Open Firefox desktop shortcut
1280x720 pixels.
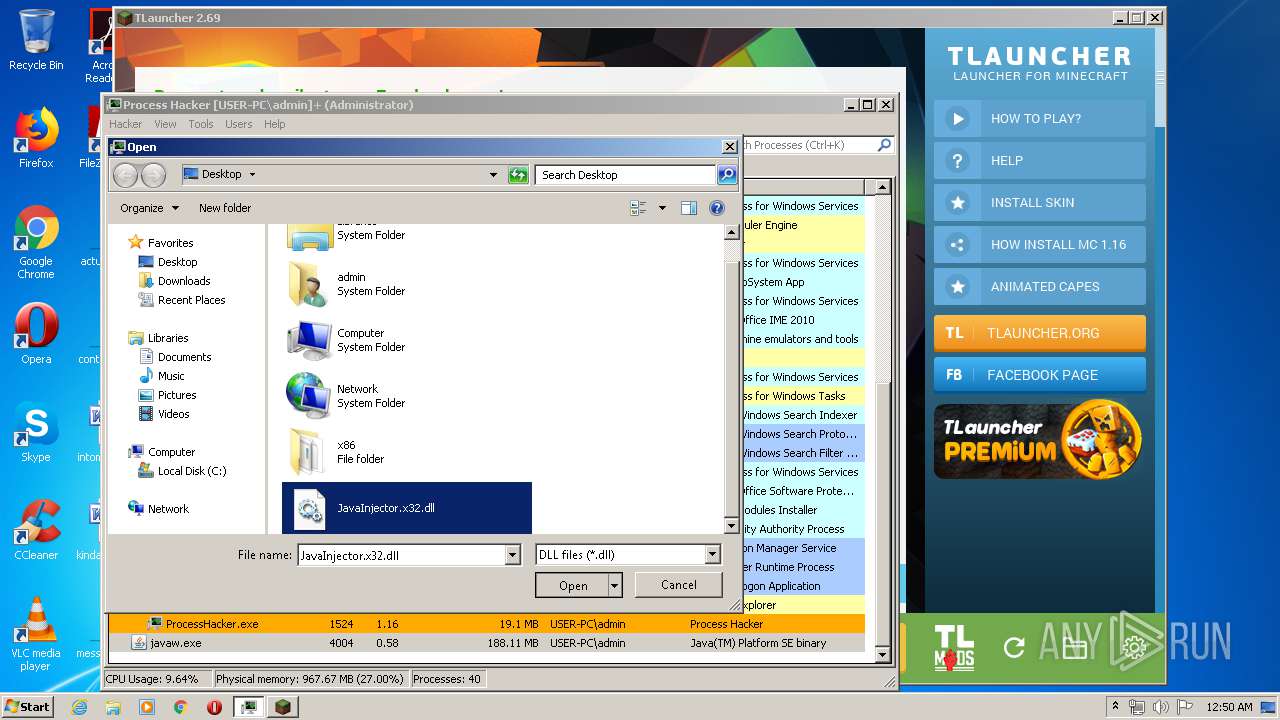(36, 138)
